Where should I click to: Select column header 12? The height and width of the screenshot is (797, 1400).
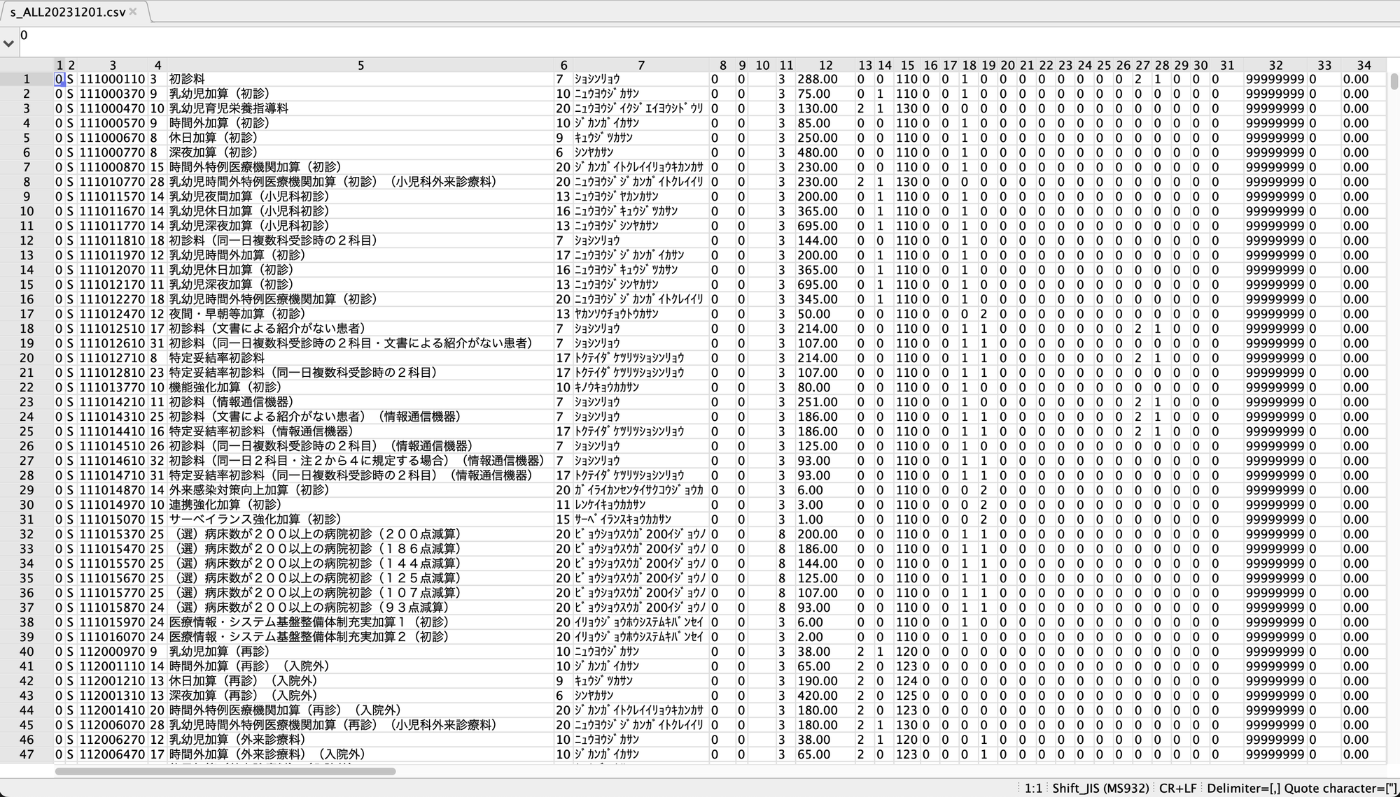coord(825,65)
